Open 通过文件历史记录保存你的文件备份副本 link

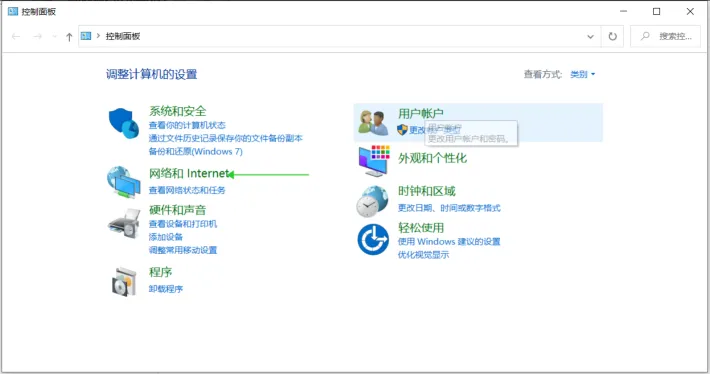point(225,138)
